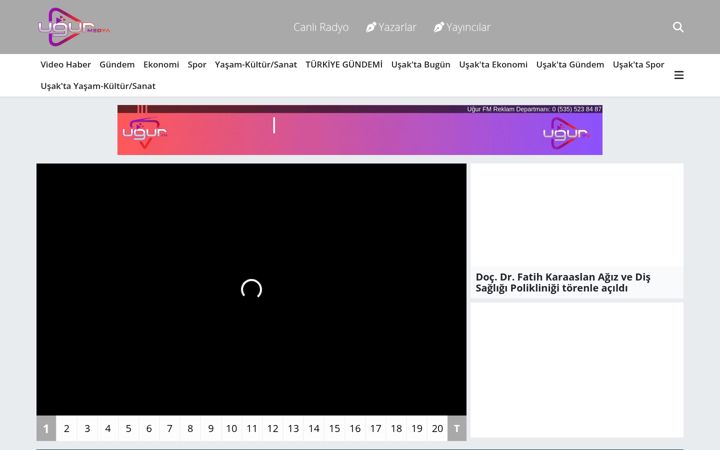This screenshot has width=720, height=450.
Task: Open the hamburger menu icon
Action: point(679,75)
